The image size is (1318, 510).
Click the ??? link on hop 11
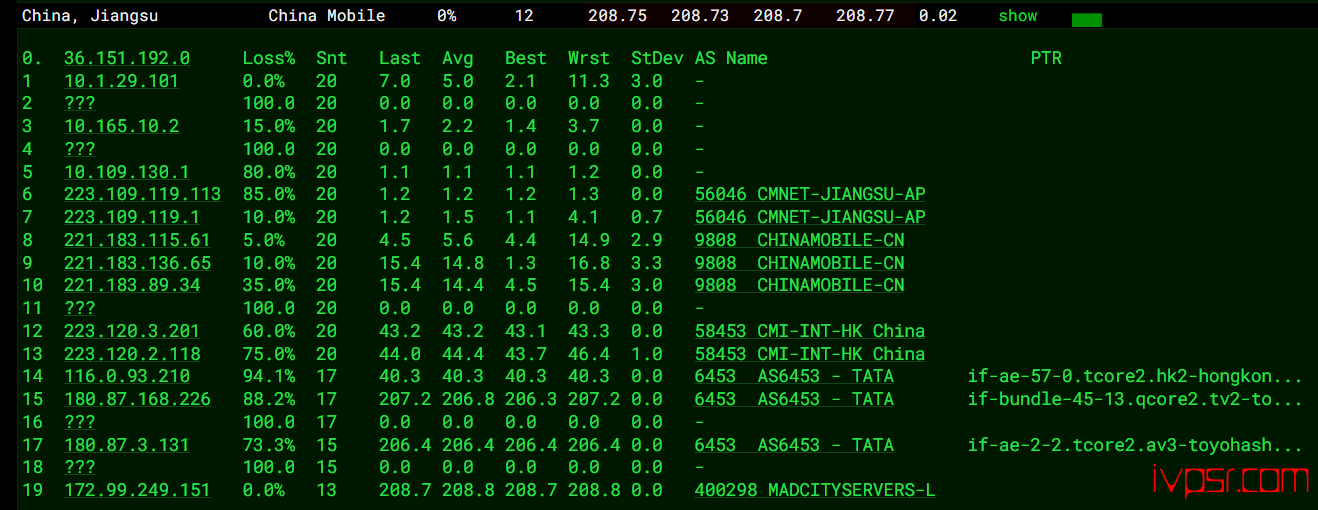79,308
